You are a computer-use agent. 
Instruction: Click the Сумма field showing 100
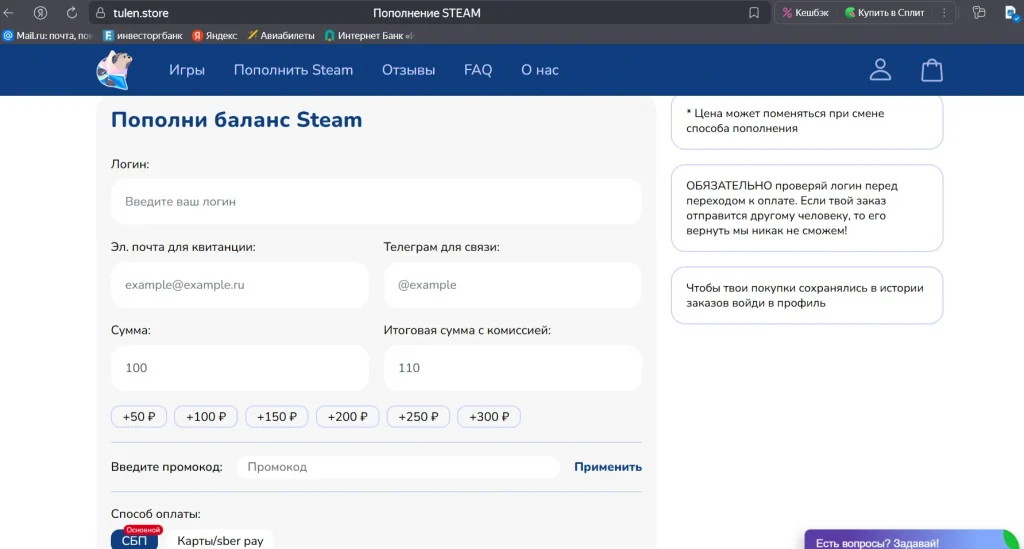click(x=240, y=368)
